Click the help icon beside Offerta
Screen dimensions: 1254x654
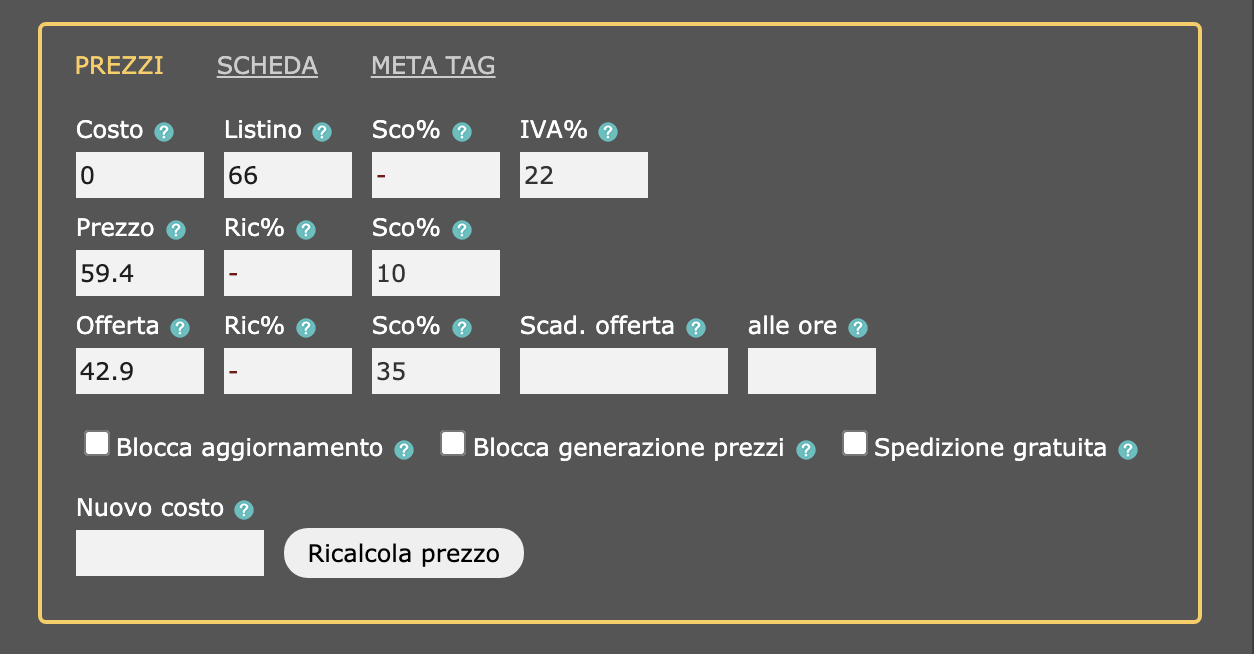click(180, 328)
